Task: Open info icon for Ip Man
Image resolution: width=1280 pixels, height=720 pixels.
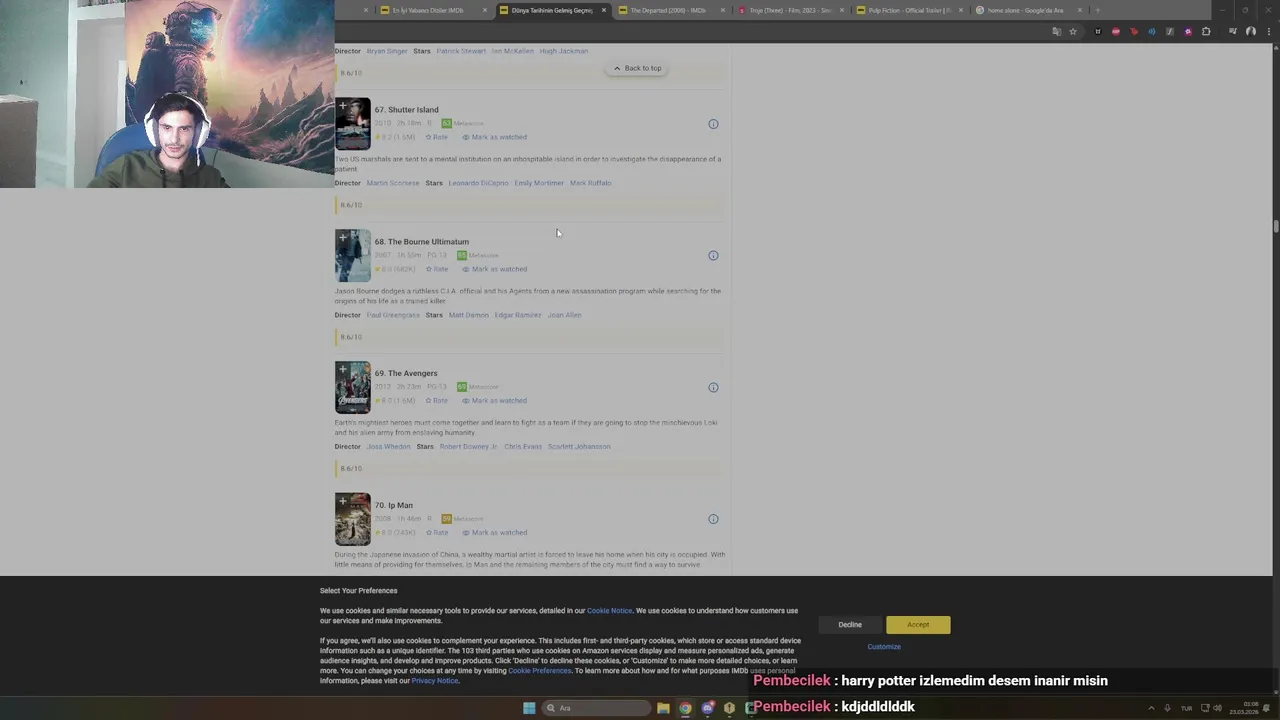Action: 713,519
